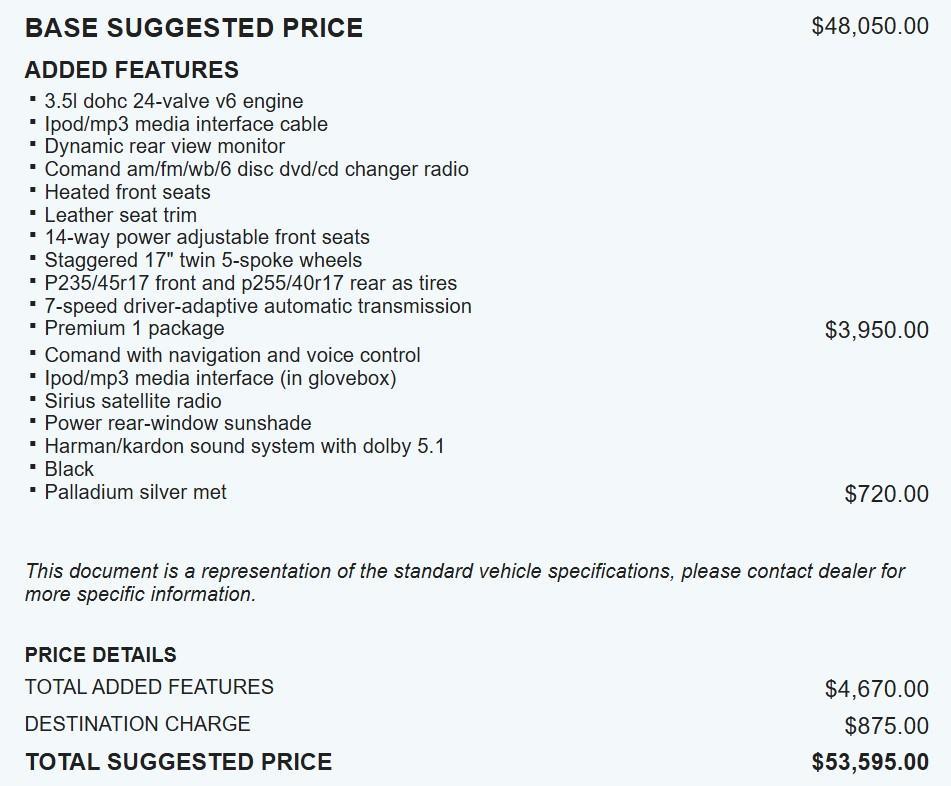
Task: Click the Dynamic rear view monitor item
Action: (164, 146)
